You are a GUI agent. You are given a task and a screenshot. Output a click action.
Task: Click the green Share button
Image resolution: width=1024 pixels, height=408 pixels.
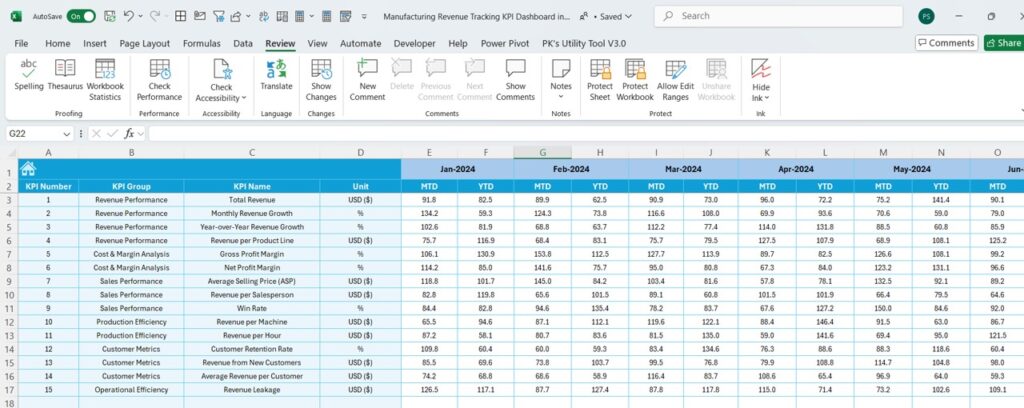click(x=1004, y=43)
